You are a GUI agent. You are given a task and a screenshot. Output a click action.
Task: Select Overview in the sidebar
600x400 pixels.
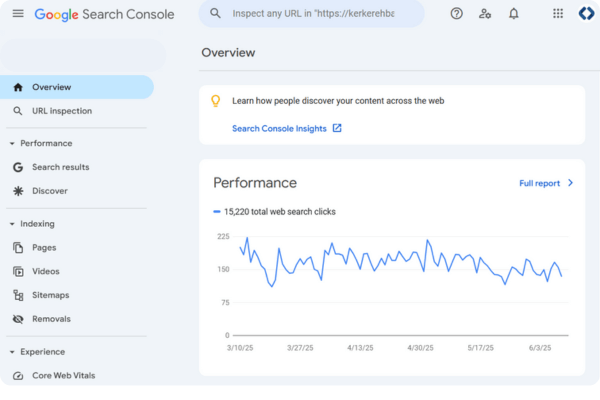[x=77, y=87]
